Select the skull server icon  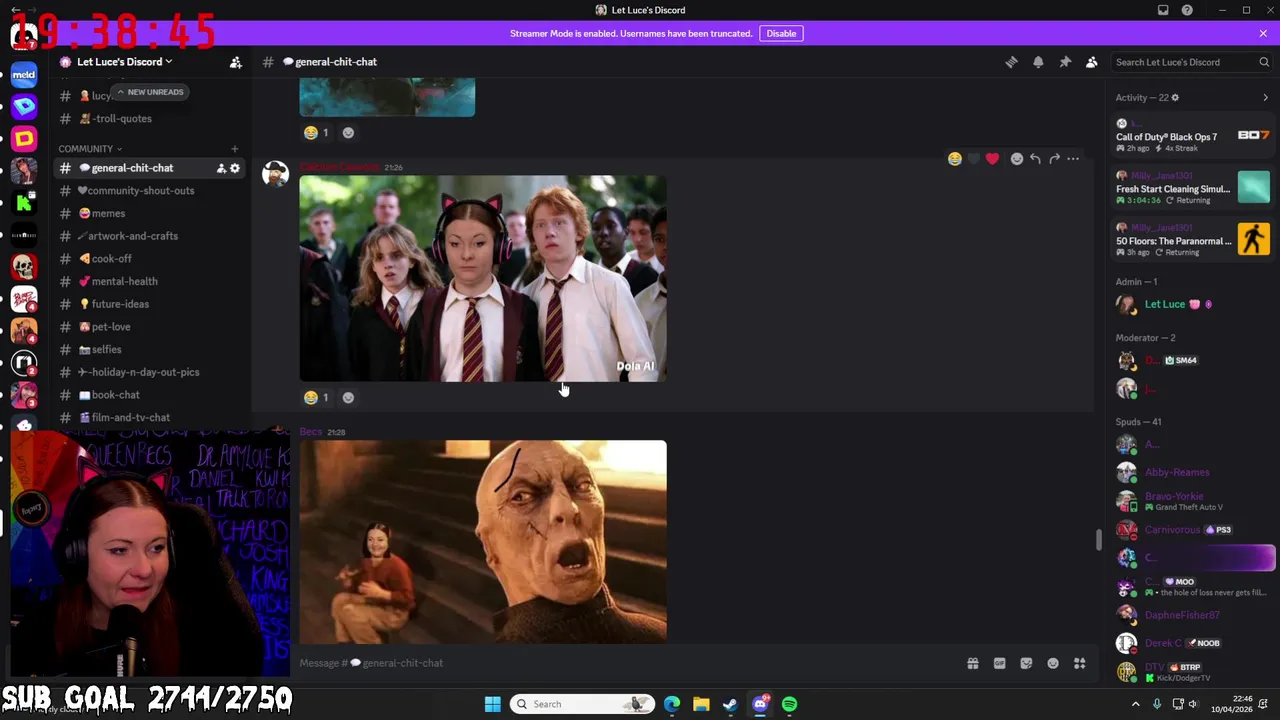pos(24,267)
